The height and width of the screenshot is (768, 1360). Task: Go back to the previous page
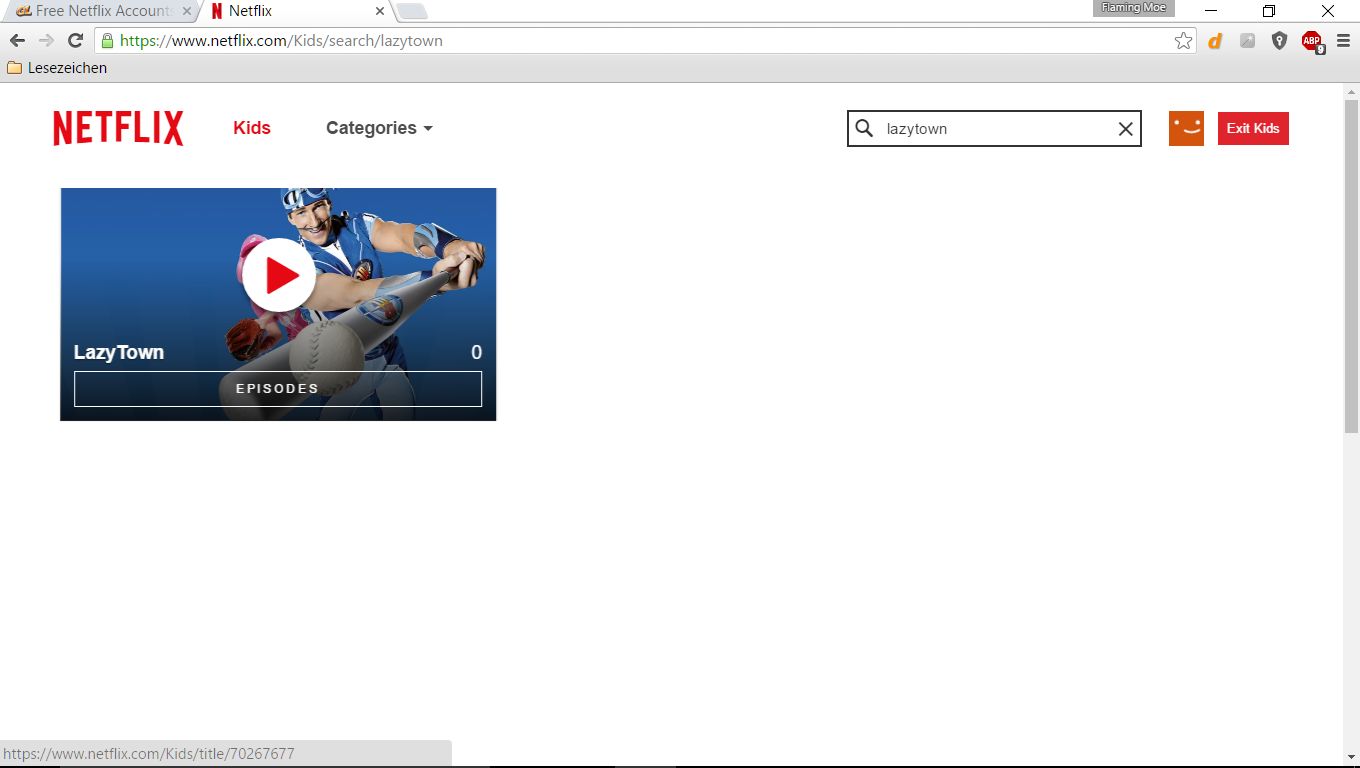coord(17,41)
